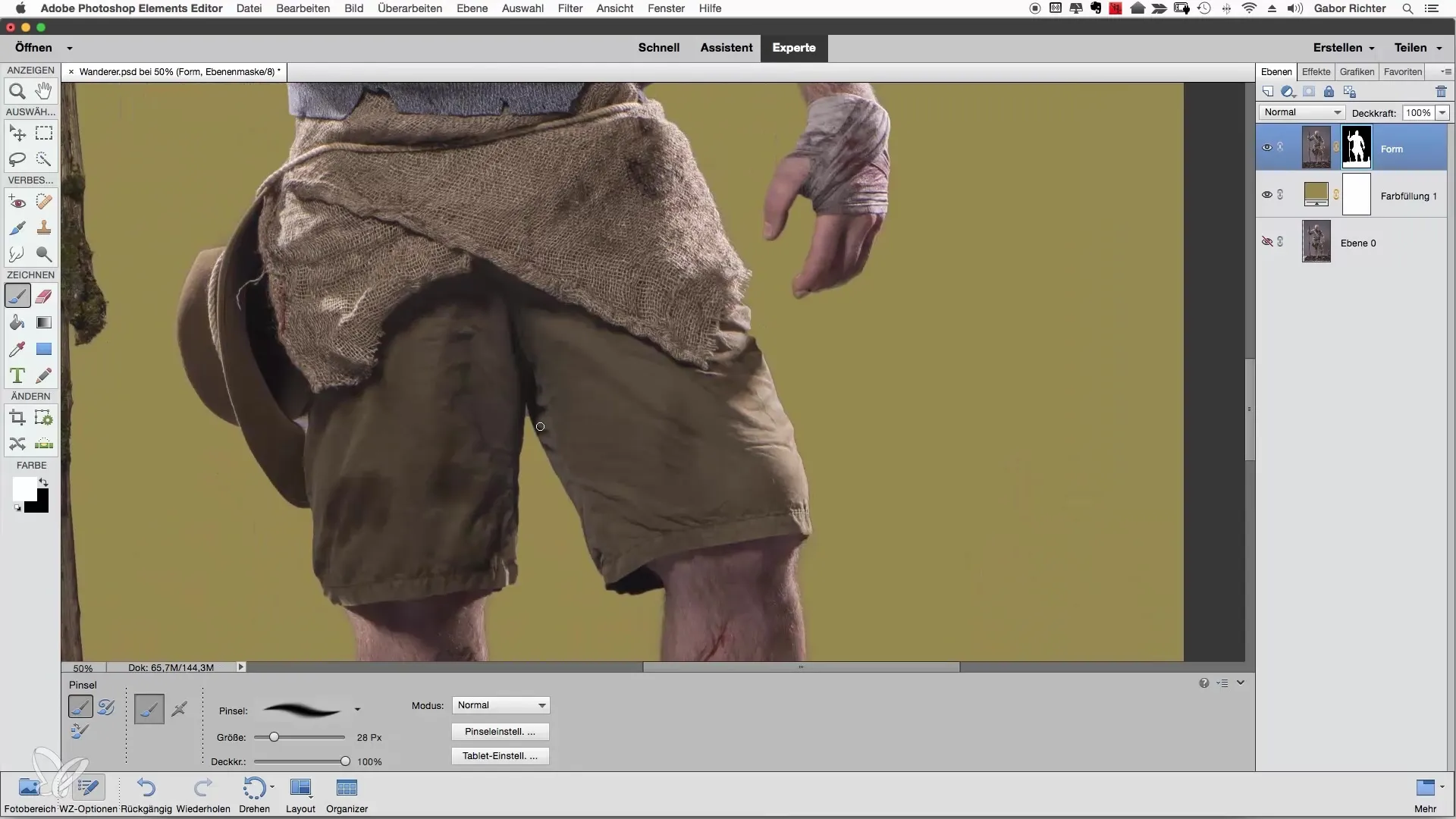
Task: Switch to the Assistent mode tab
Action: click(726, 48)
